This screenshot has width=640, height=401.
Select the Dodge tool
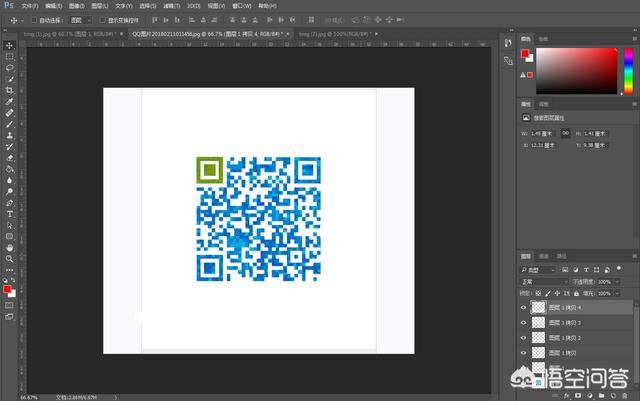point(9,192)
